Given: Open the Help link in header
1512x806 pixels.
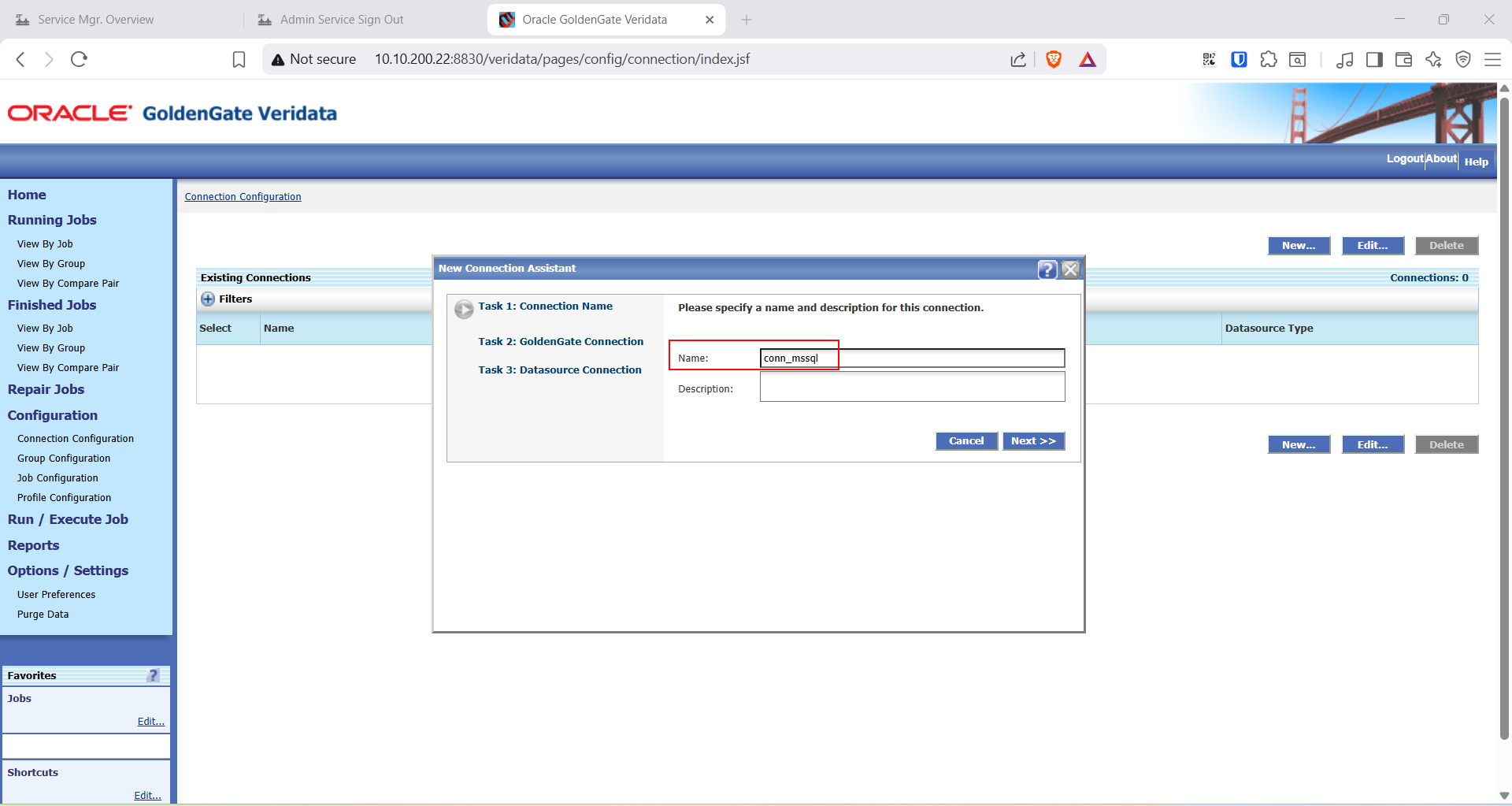Looking at the screenshot, I should tap(1477, 162).
